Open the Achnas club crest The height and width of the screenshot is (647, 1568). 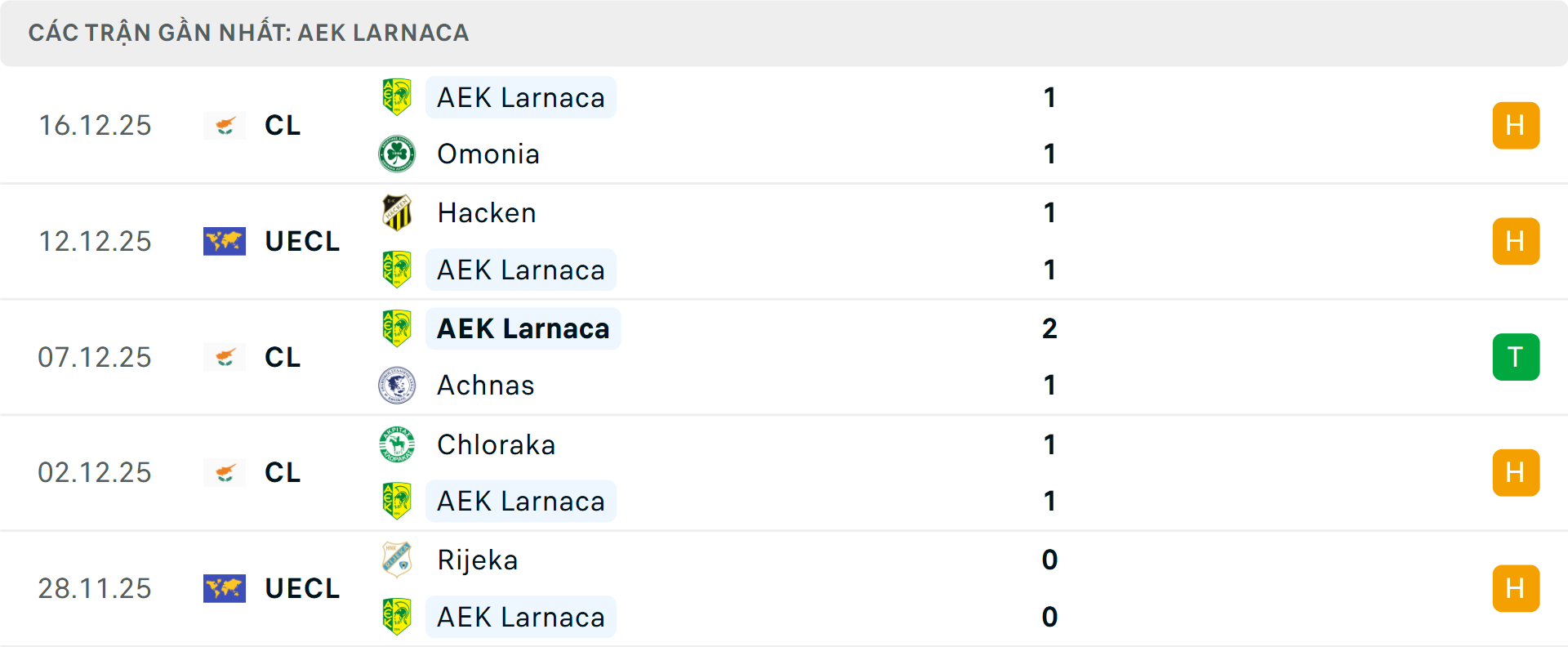[397, 385]
